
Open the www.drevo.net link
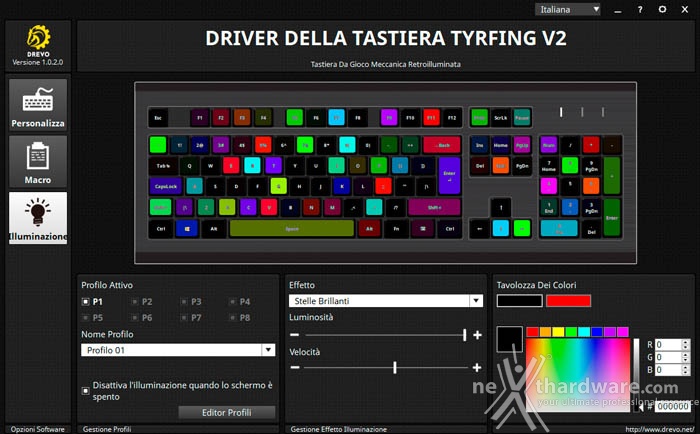click(659, 430)
